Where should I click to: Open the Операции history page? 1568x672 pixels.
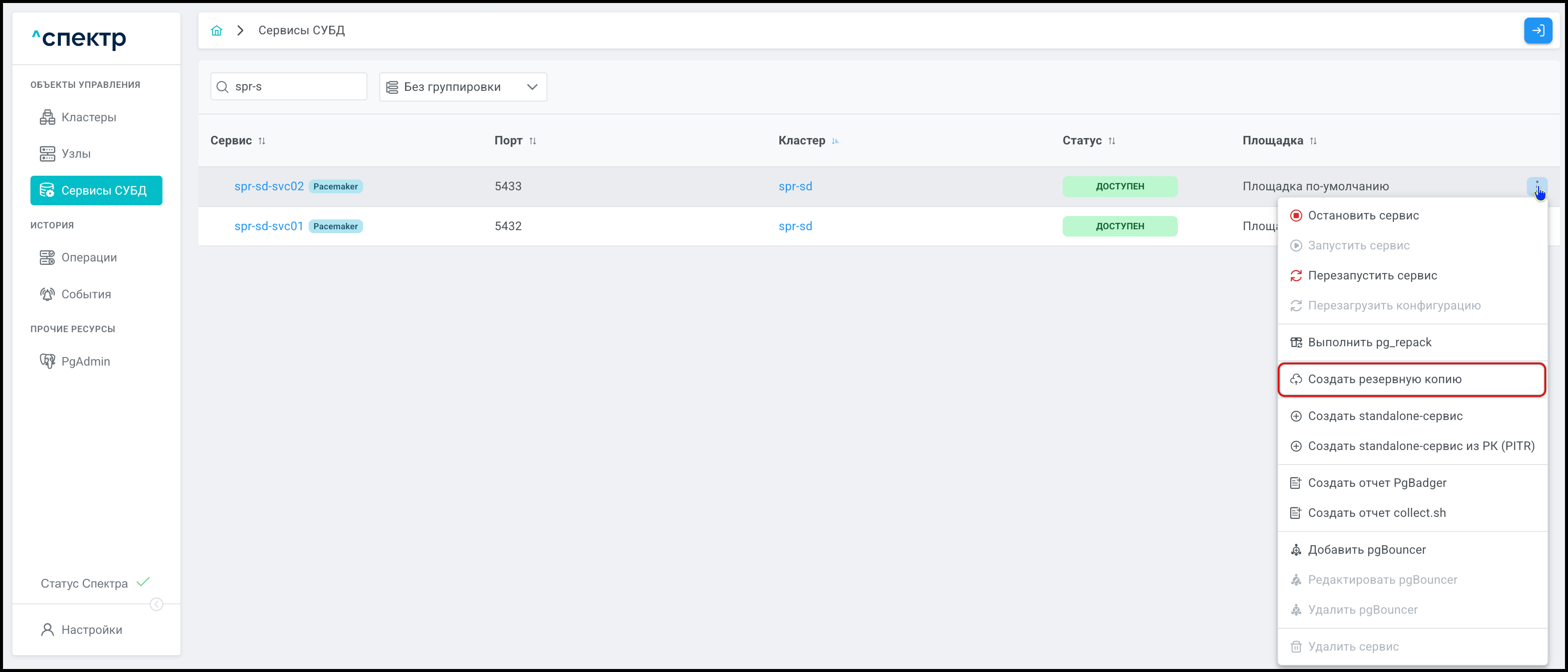click(89, 258)
